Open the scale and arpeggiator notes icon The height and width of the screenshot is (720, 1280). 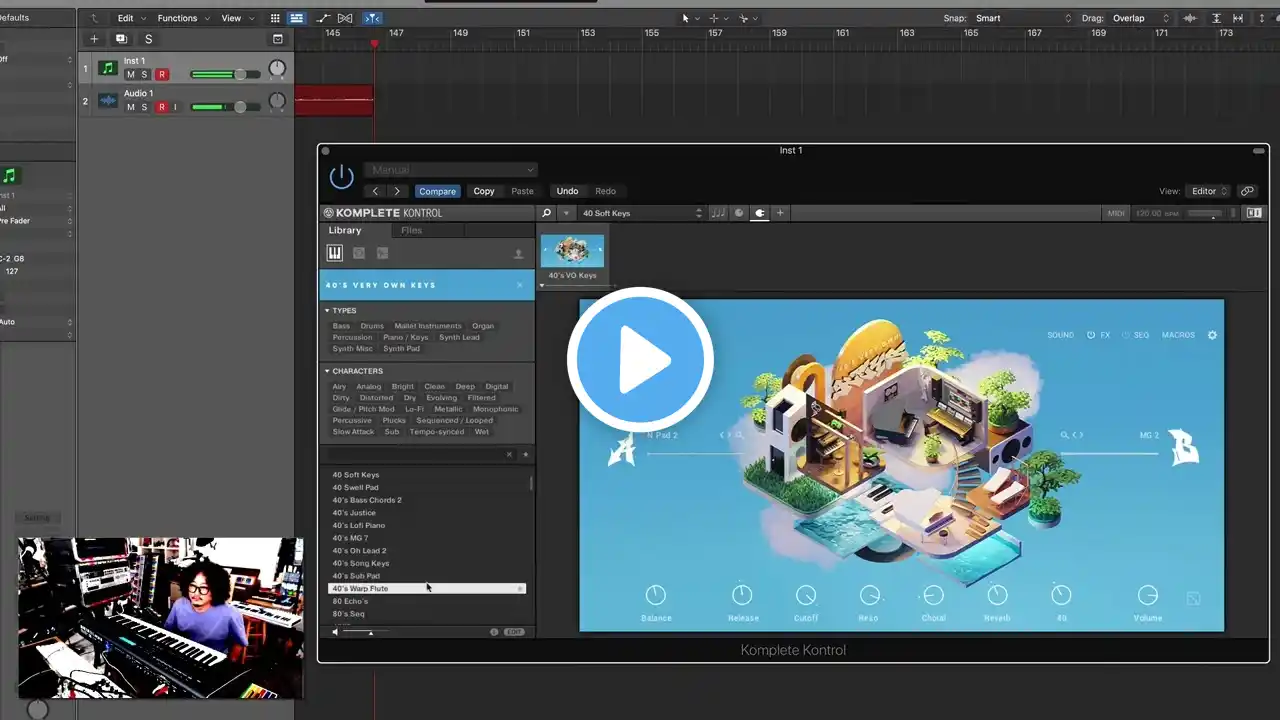[x=718, y=213]
